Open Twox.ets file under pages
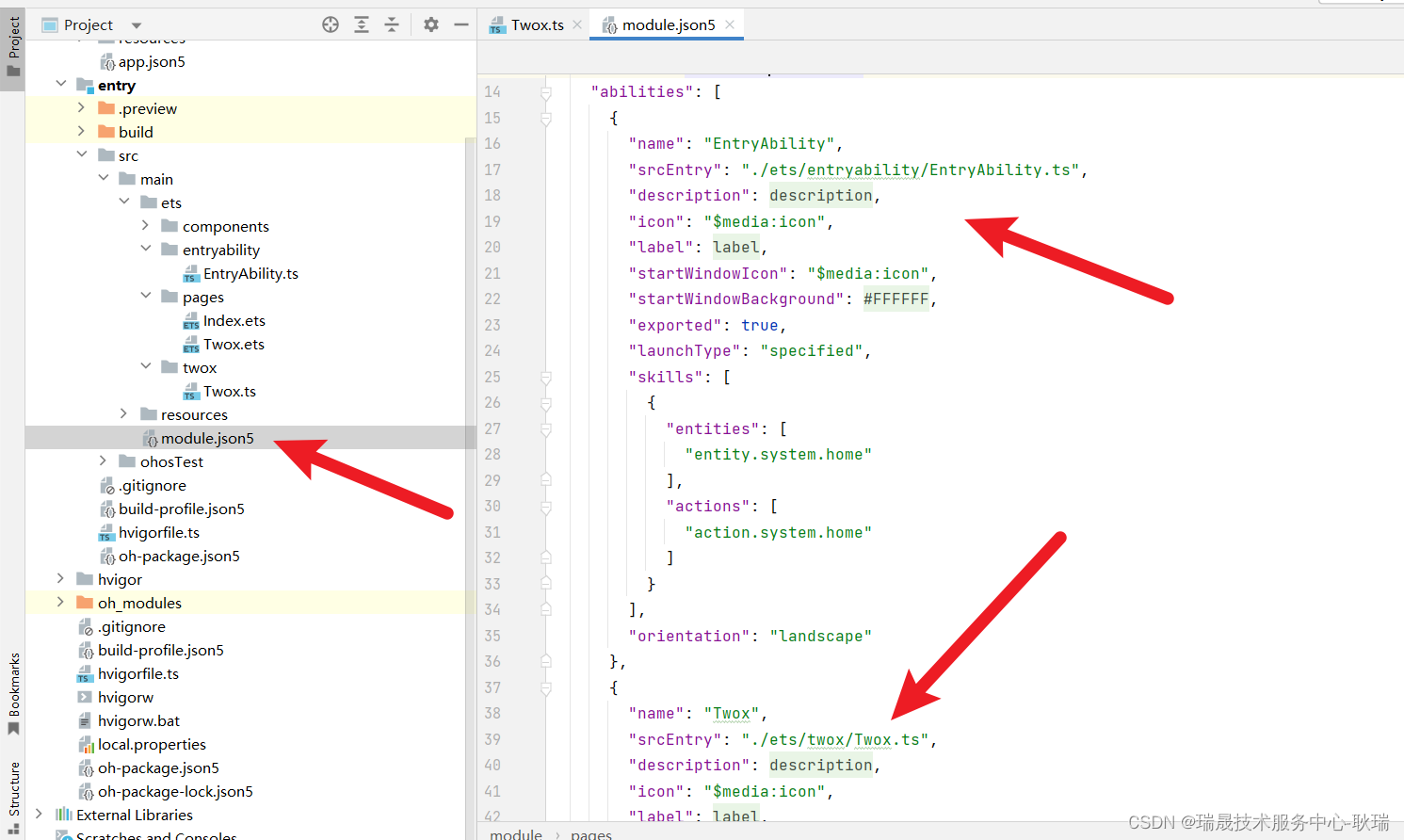Viewport: 1404px width, 840px height. pyautogui.click(x=234, y=345)
